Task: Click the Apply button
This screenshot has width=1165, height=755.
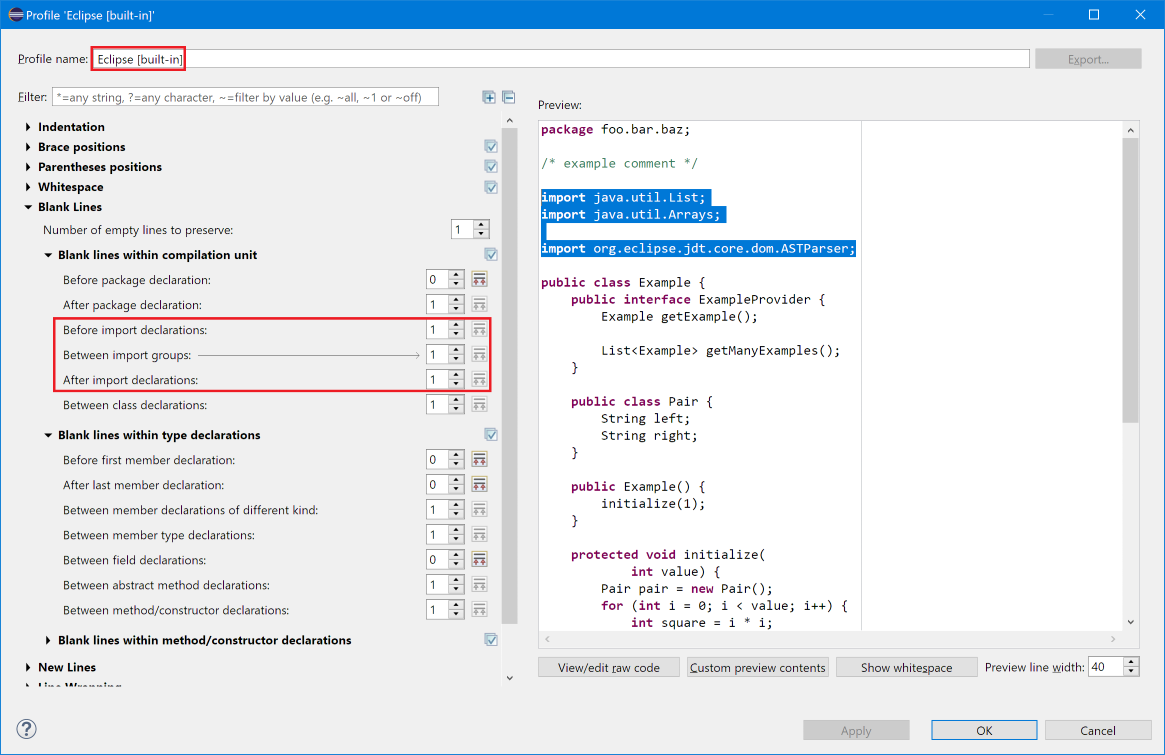Action: coord(856,730)
